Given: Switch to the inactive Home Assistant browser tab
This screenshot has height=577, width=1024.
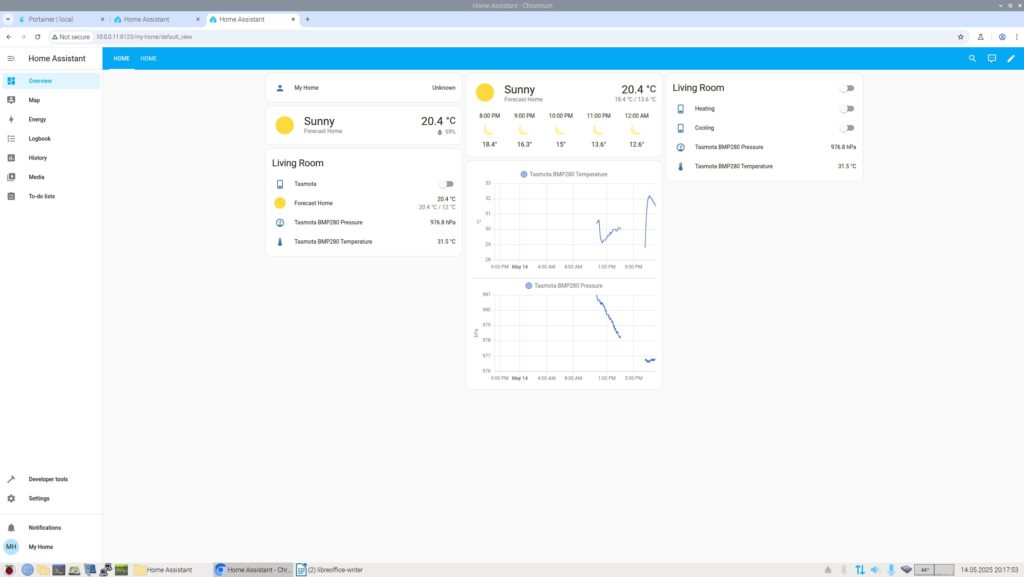Looking at the screenshot, I should 156,20.
